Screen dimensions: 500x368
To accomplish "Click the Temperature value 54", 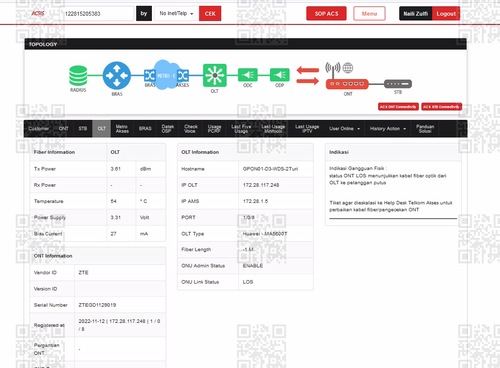I will [114, 201].
